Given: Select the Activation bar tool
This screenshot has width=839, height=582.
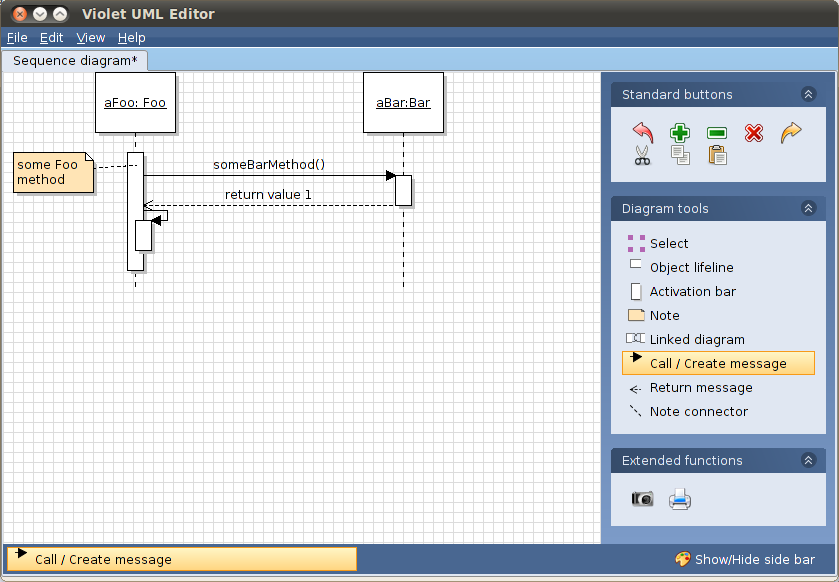Looking at the screenshot, I should [x=695, y=291].
